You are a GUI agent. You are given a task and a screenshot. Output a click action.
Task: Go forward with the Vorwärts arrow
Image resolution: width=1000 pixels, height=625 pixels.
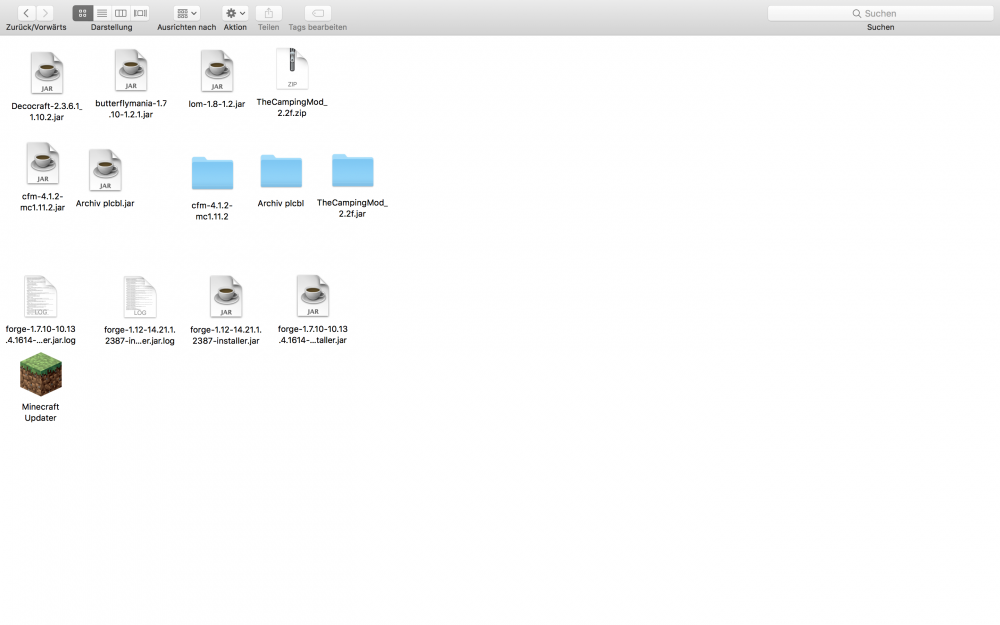pyautogui.click(x=45, y=13)
